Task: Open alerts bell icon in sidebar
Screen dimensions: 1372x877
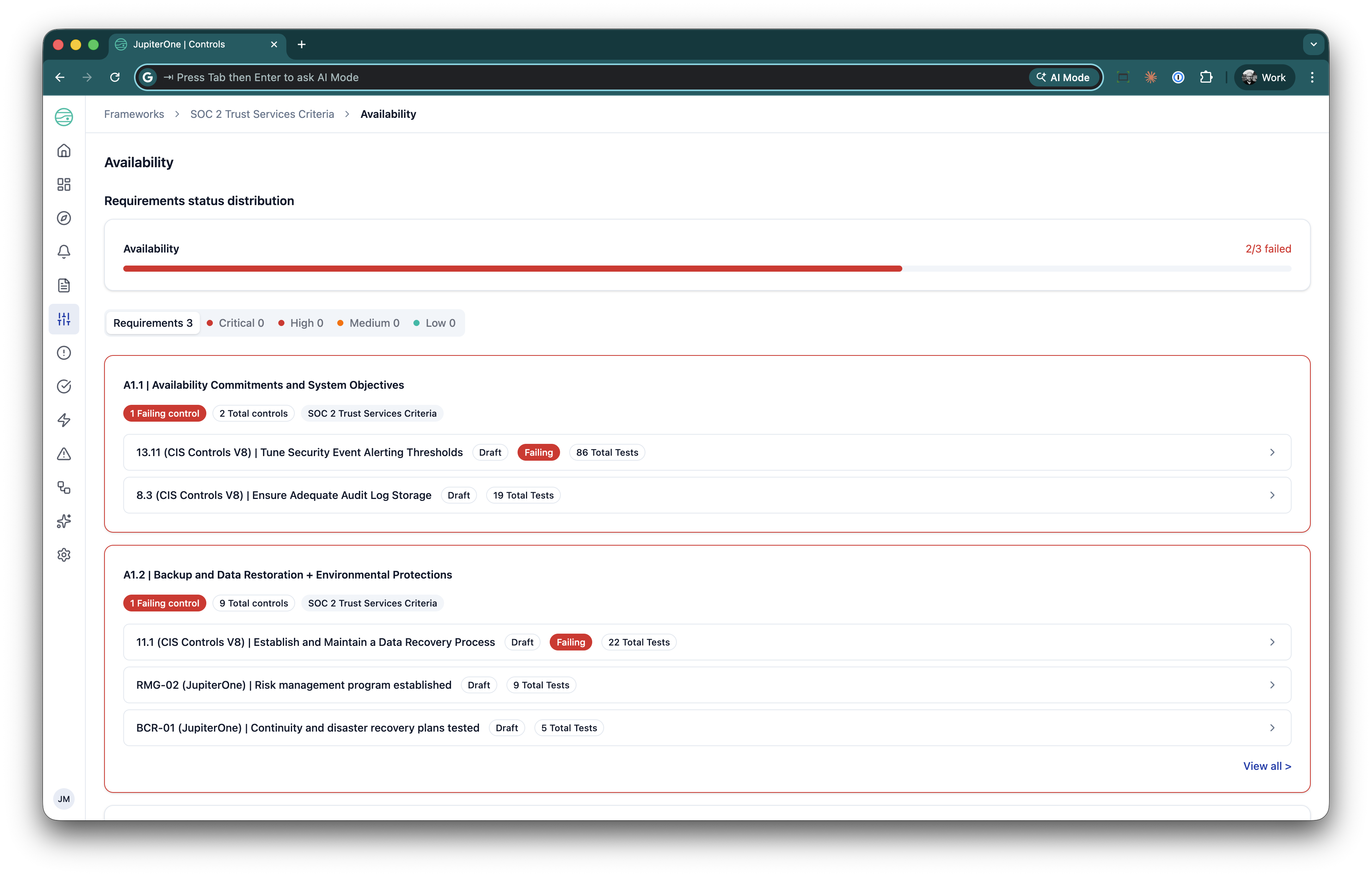Action: click(x=64, y=252)
